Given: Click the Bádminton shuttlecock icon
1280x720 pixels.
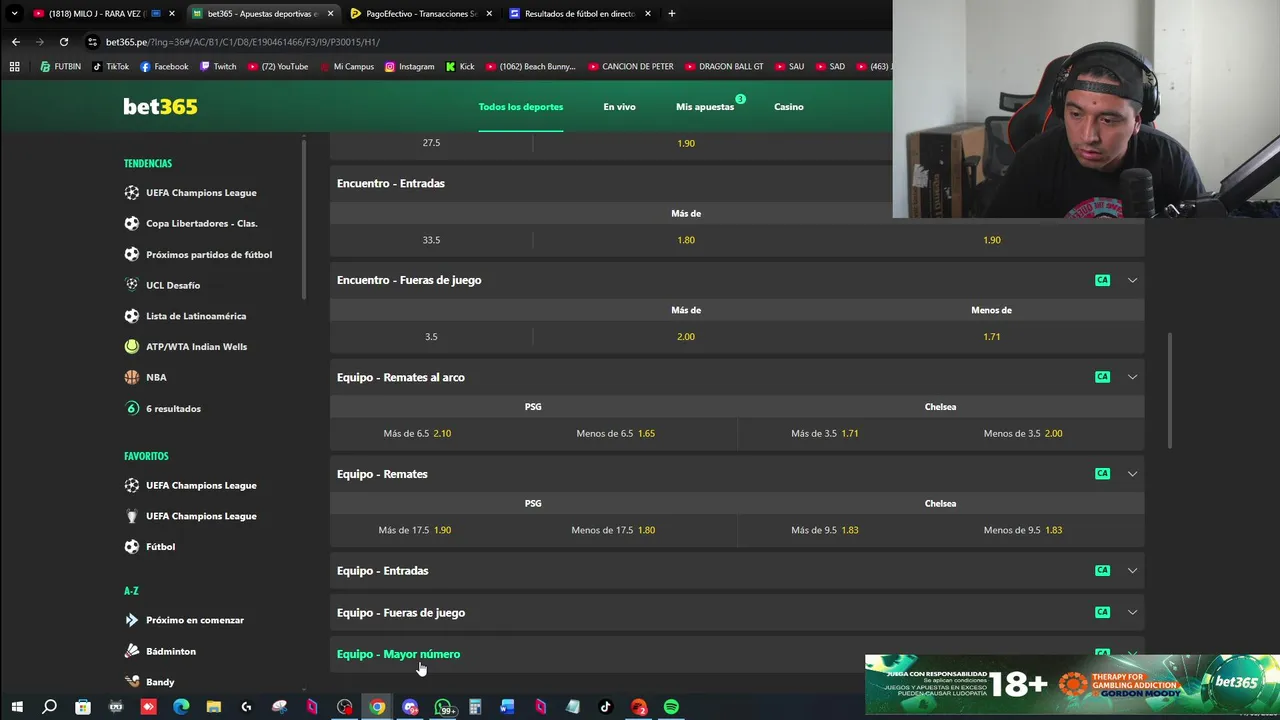Looking at the screenshot, I should (x=132, y=651).
